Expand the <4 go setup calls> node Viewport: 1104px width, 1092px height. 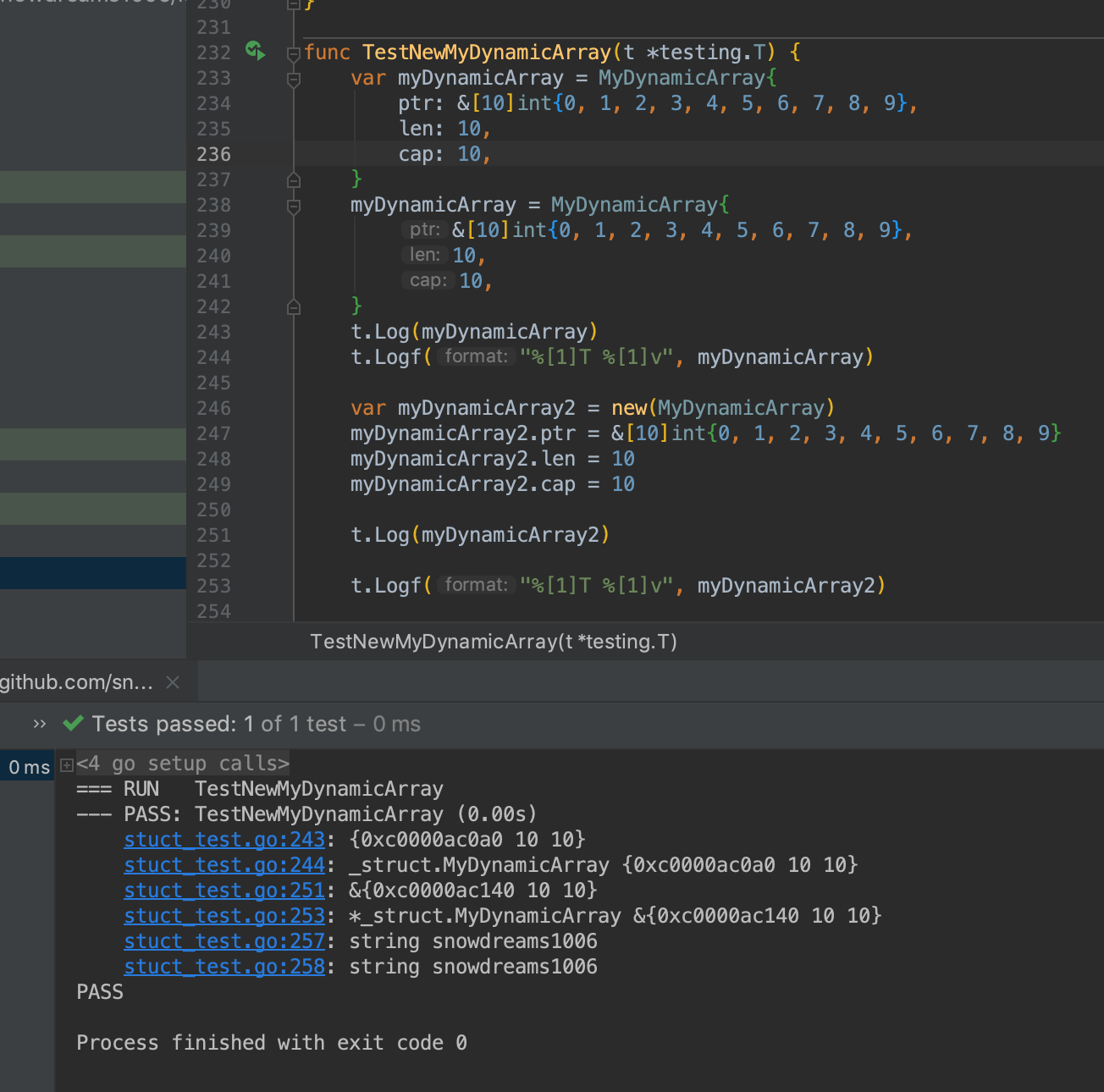[x=66, y=763]
